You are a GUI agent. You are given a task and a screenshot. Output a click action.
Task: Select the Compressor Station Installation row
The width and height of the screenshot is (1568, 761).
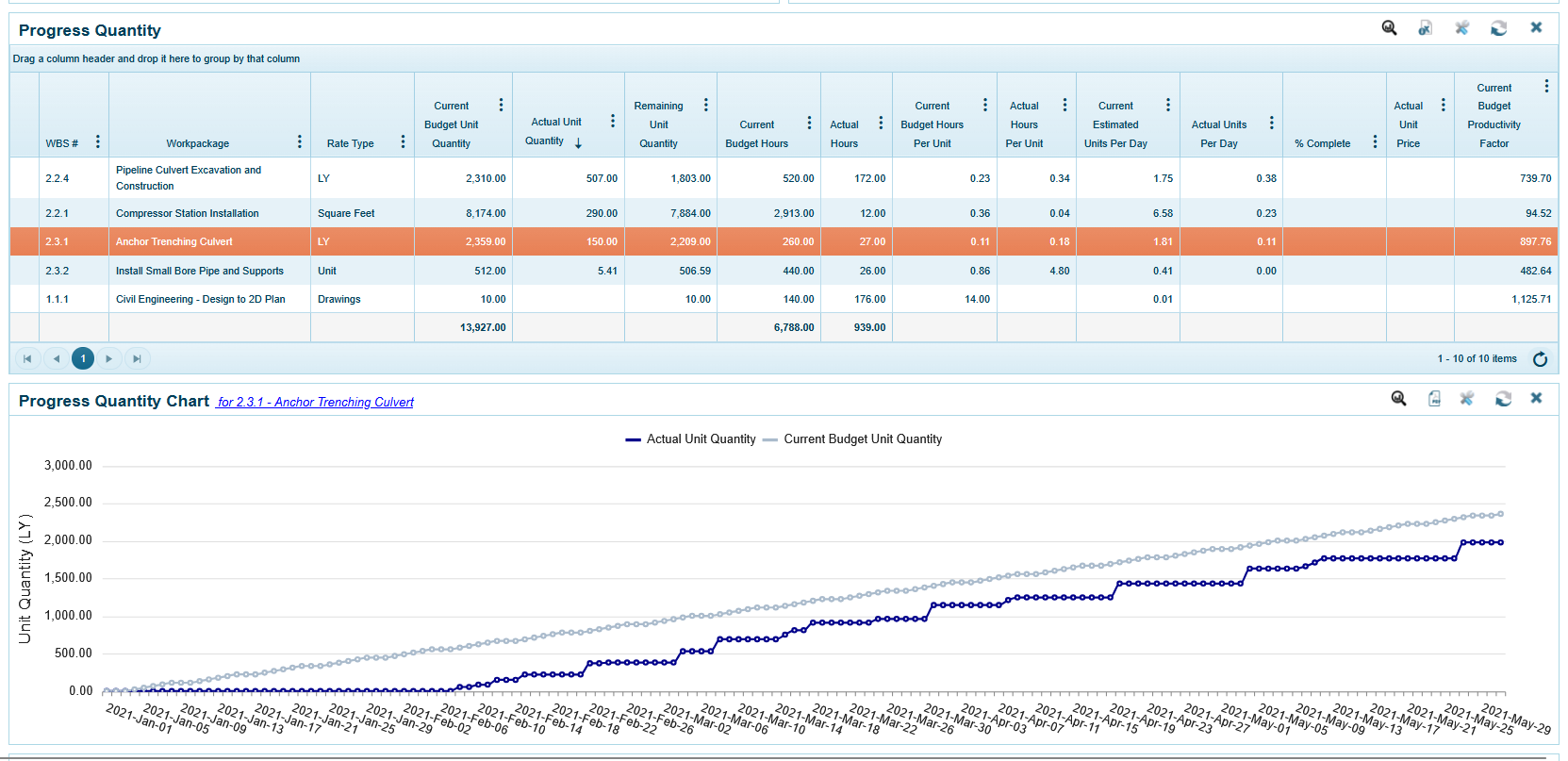tap(187, 213)
